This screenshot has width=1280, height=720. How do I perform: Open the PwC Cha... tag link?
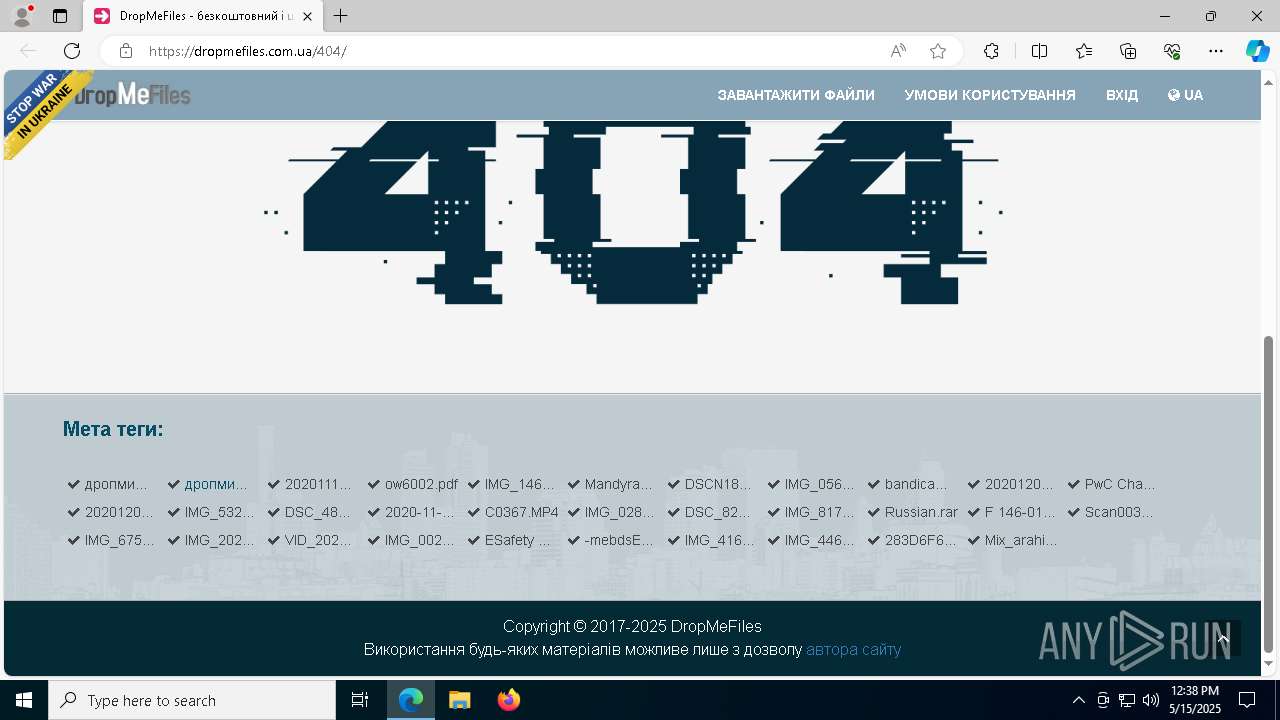(1120, 484)
